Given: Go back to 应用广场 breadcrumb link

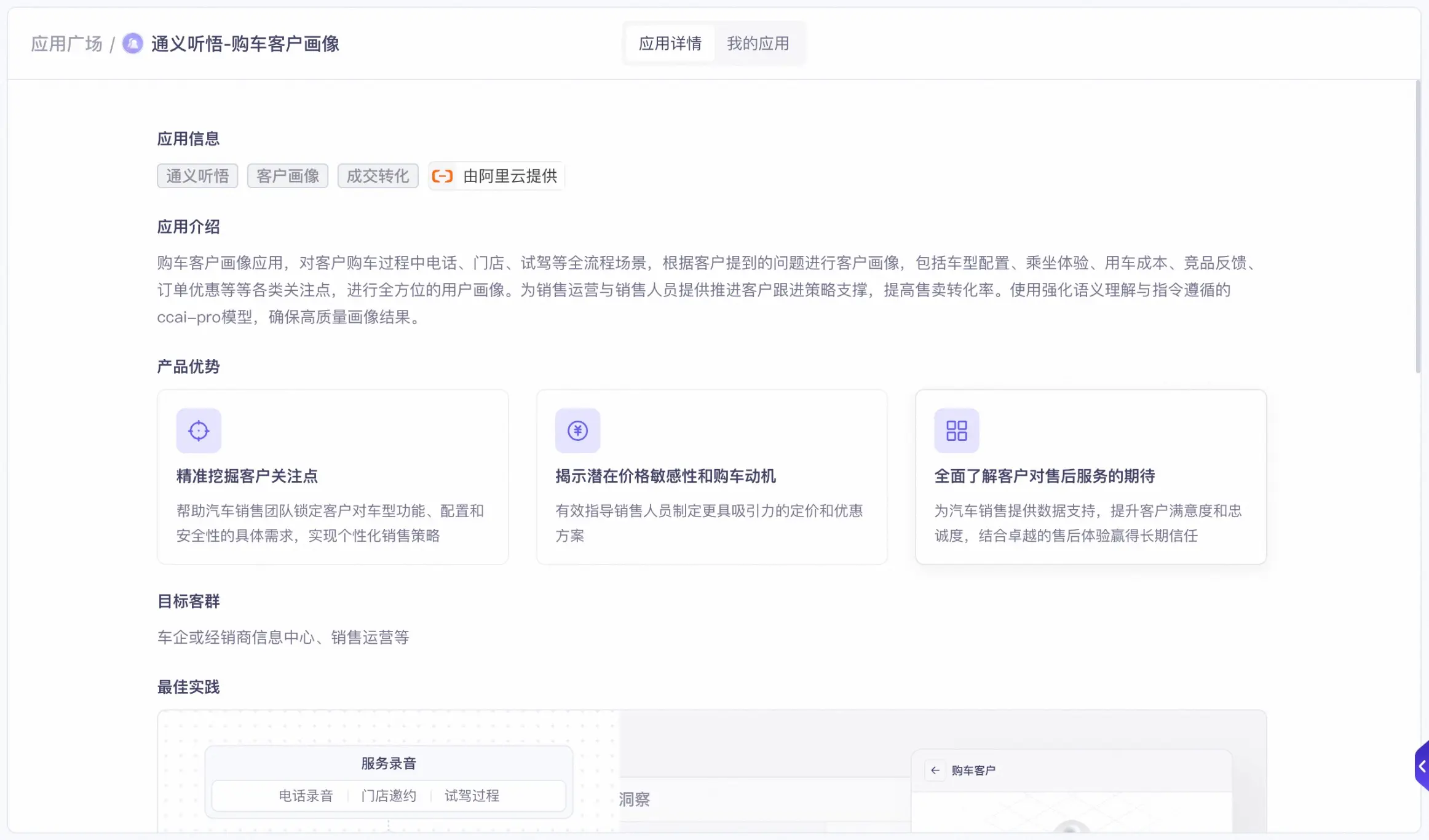Looking at the screenshot, I should click(67, 44).
